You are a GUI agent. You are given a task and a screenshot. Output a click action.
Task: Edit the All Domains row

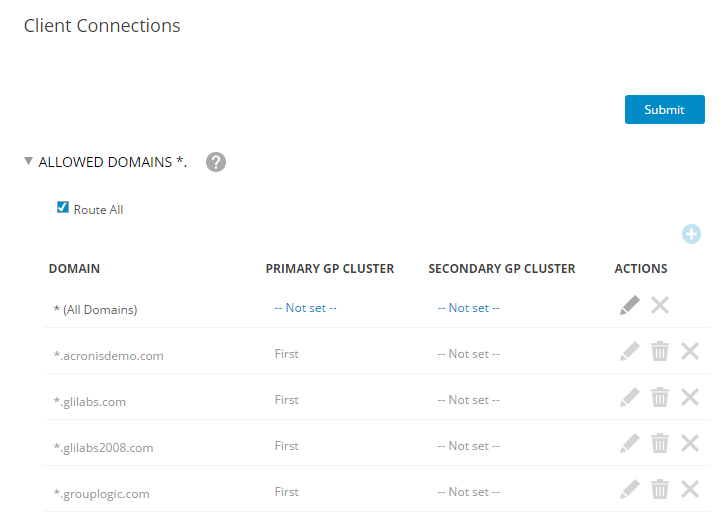click(629, 305)
